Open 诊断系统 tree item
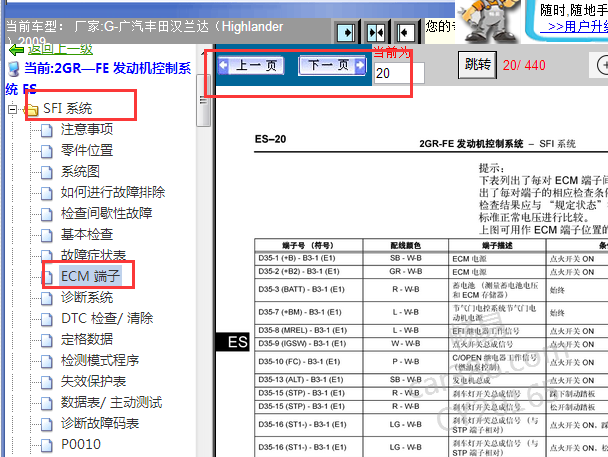This screenshot has width=608, height=457. (x=87, y=297)
